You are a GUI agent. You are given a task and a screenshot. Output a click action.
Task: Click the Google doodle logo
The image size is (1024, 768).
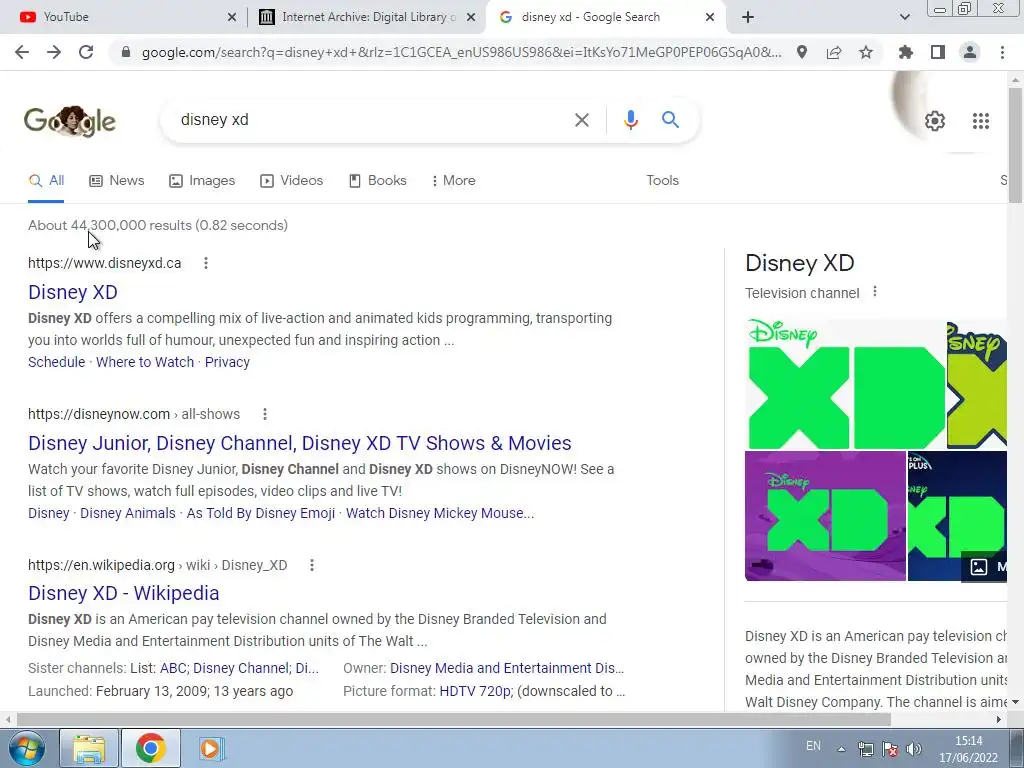[x=70, y=121]
